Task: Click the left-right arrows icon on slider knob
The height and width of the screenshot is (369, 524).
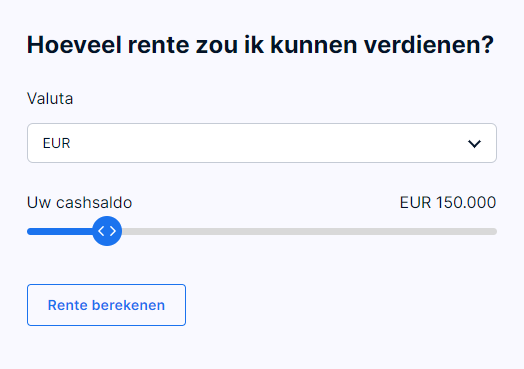Action: (107, 231)
